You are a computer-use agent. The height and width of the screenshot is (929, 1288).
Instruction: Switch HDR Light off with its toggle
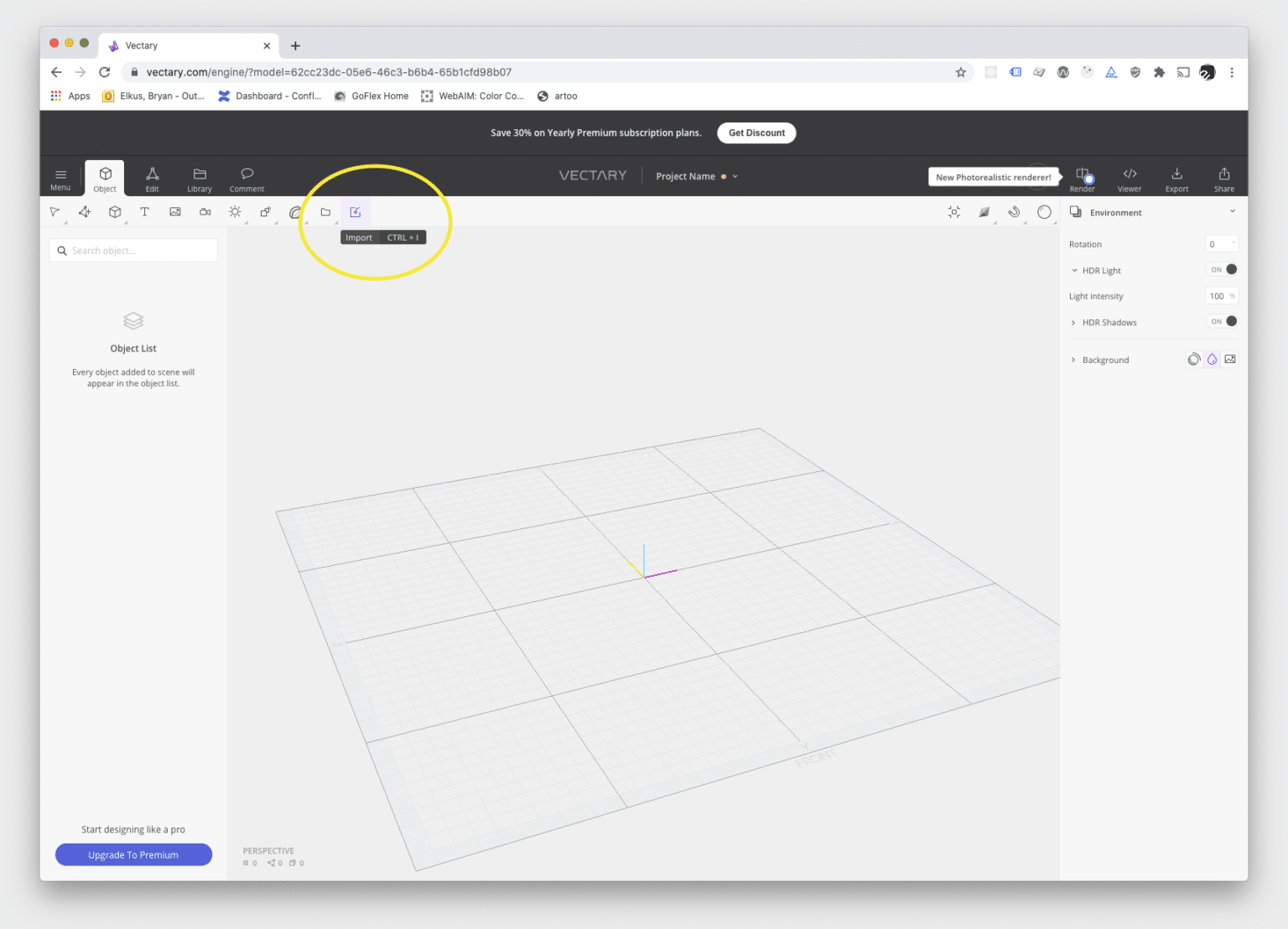[1223, 269]
